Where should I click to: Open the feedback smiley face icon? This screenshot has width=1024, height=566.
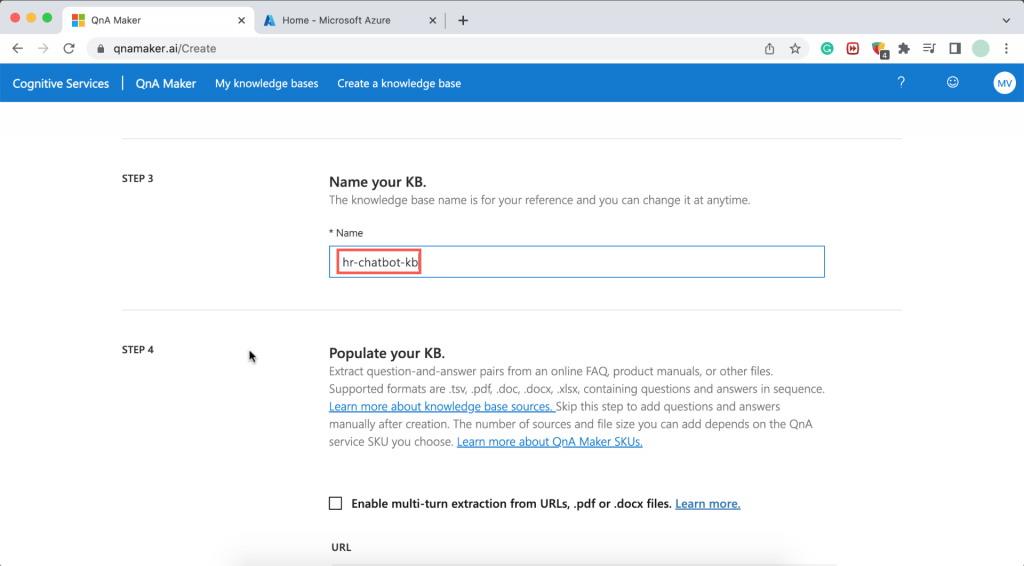pos(953,82)
